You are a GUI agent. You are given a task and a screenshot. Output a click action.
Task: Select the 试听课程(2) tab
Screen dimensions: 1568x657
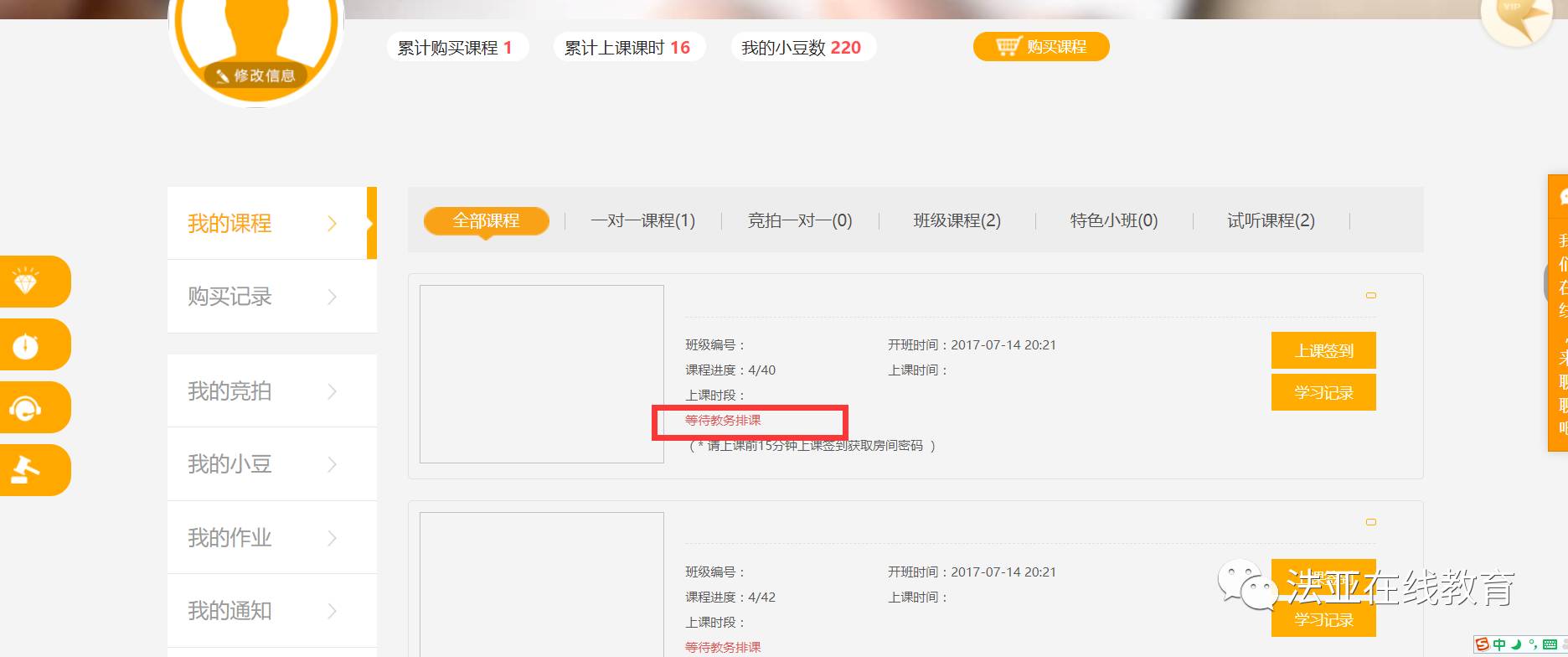[1271, 220]
